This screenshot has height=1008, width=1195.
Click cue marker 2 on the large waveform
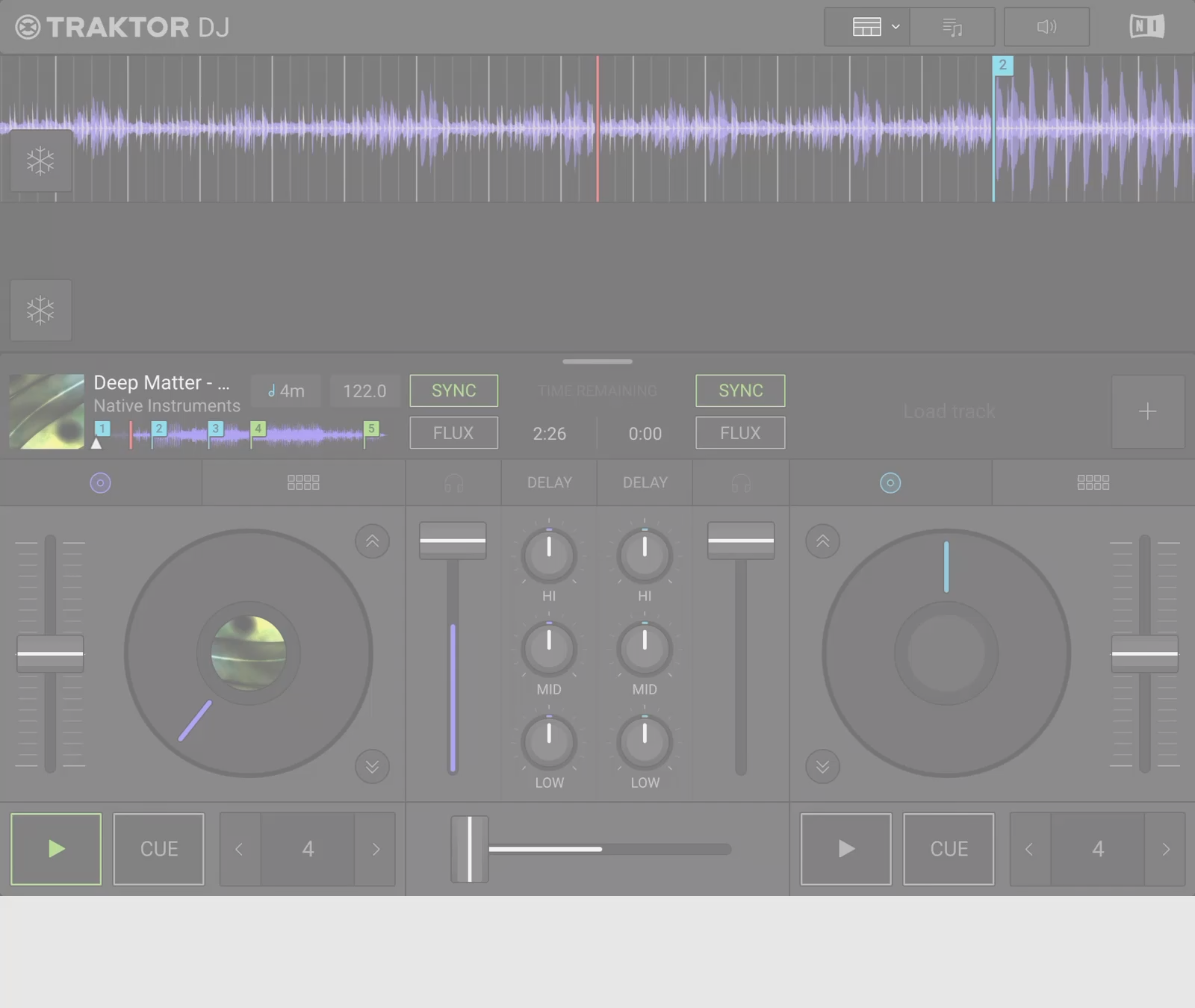1002,65
